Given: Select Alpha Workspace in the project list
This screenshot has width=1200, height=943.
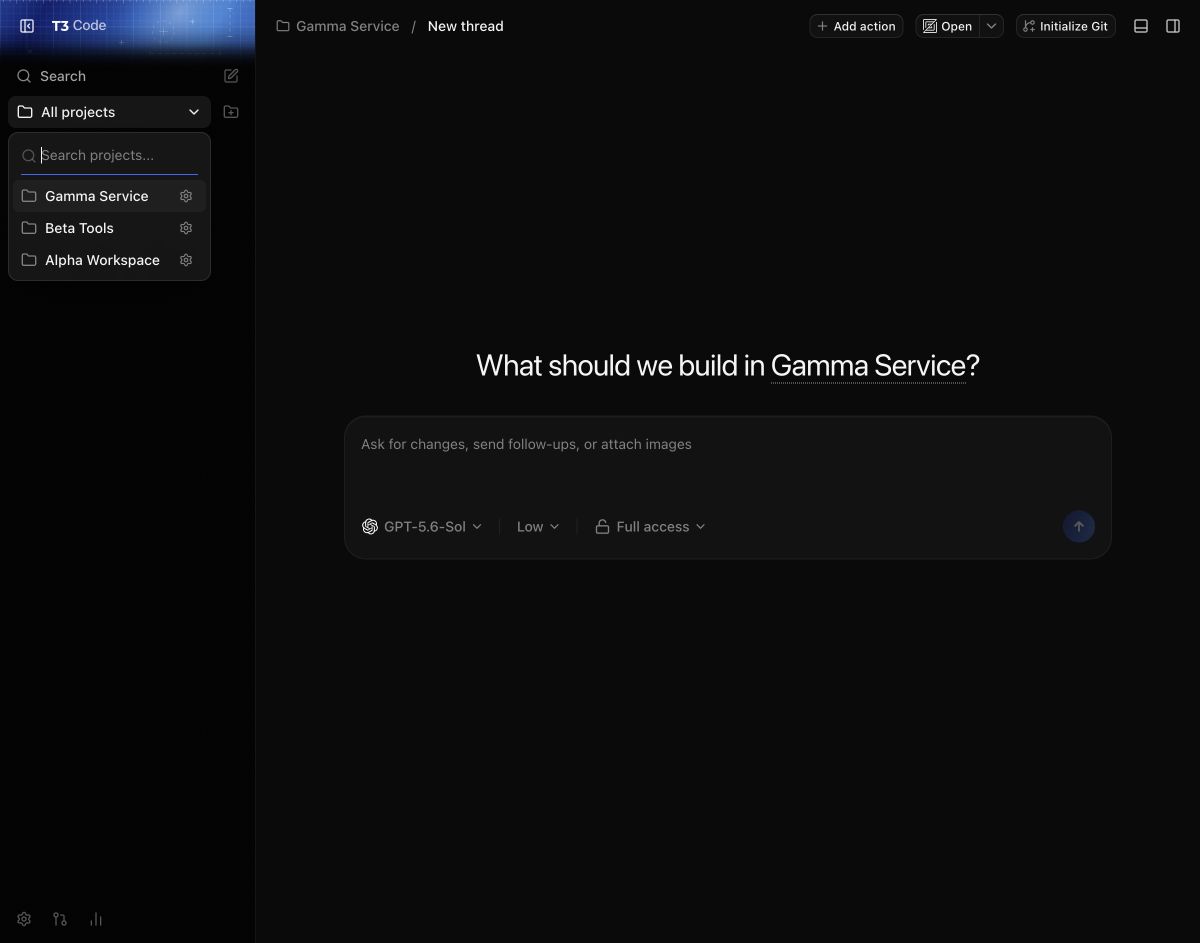Looking at the screenshot, I should click(x=110, y=260).
